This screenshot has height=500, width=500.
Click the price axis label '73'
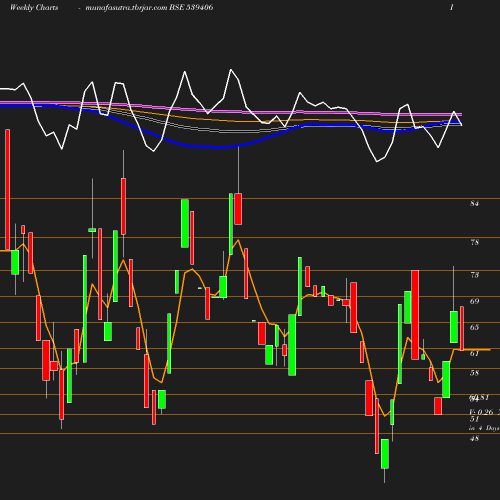click(474, 275)
